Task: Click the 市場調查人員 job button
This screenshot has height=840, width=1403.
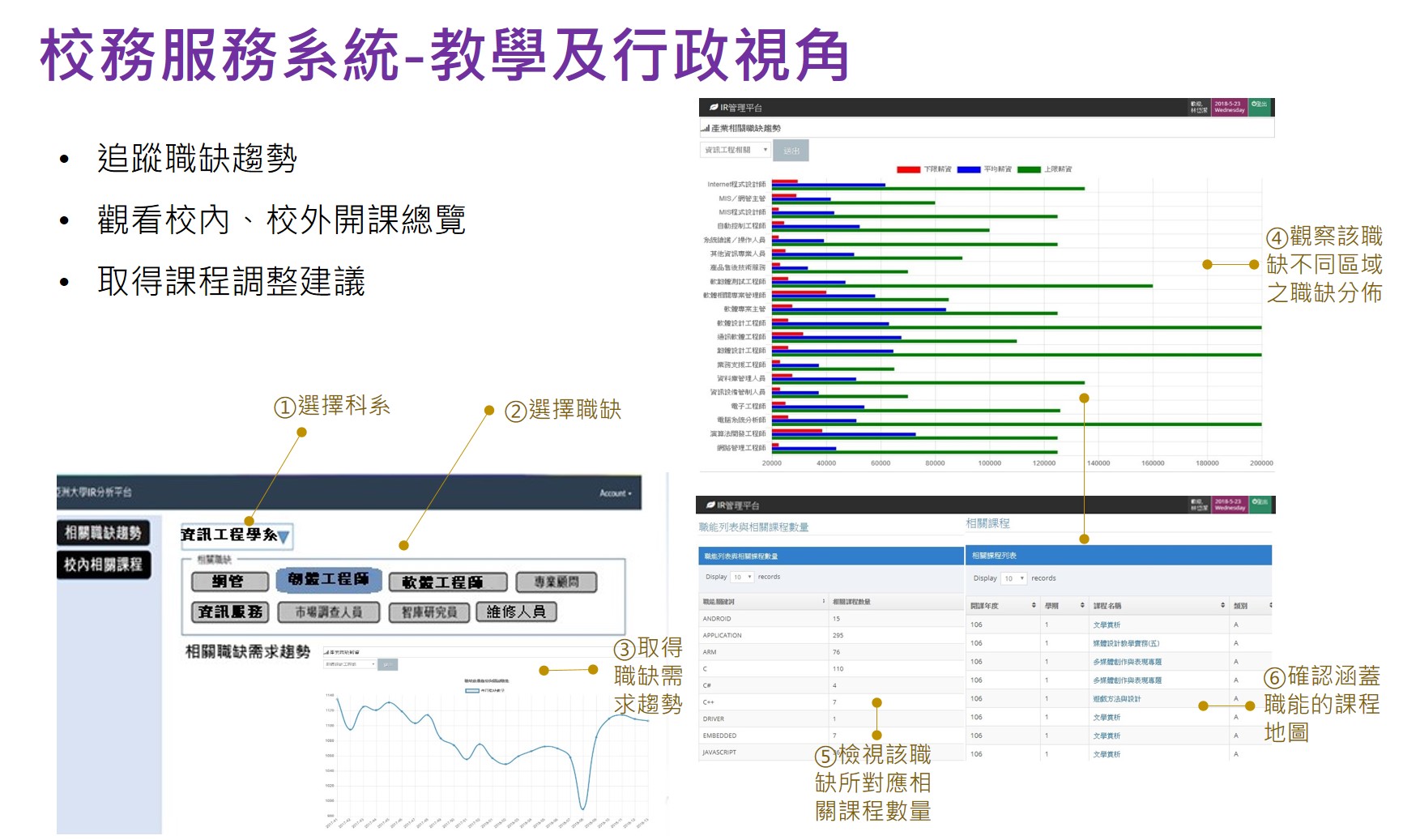Action: pyautogui.click(x=329, y=612)
